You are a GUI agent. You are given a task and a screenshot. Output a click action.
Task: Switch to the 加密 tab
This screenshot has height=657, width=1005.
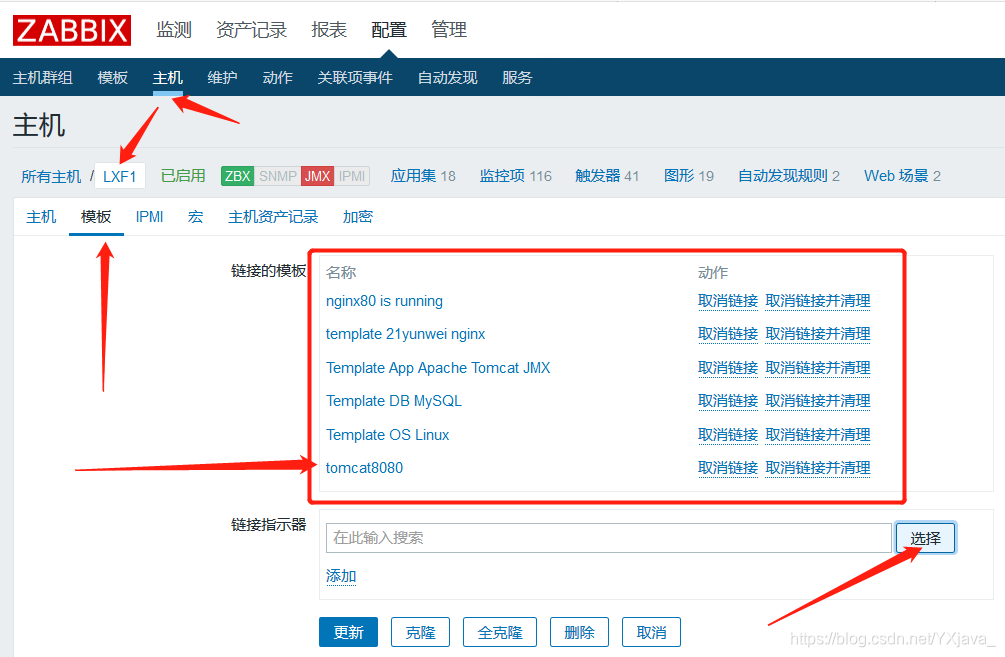coord(358,217)
